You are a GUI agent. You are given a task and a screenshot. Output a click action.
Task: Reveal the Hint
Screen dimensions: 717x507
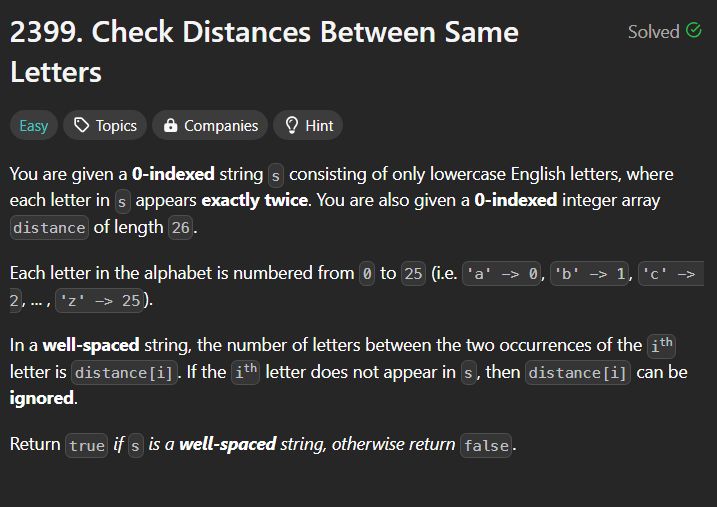pyautogui.click(x=308, y=125)
